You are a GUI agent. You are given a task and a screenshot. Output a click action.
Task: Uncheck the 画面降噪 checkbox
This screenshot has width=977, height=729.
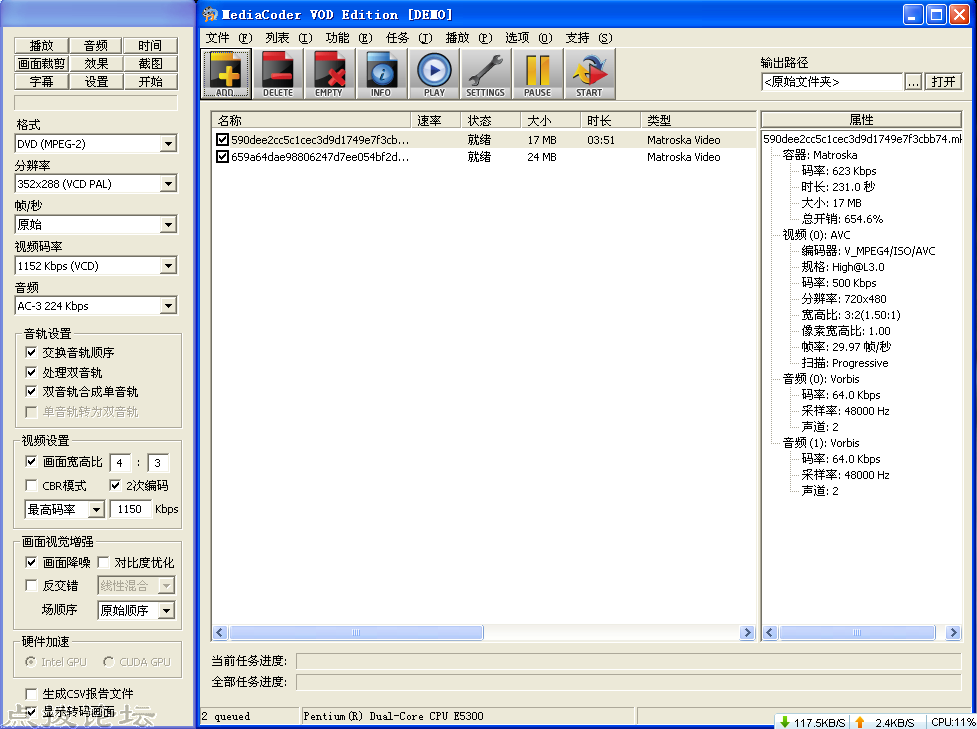tap(31, 563)
